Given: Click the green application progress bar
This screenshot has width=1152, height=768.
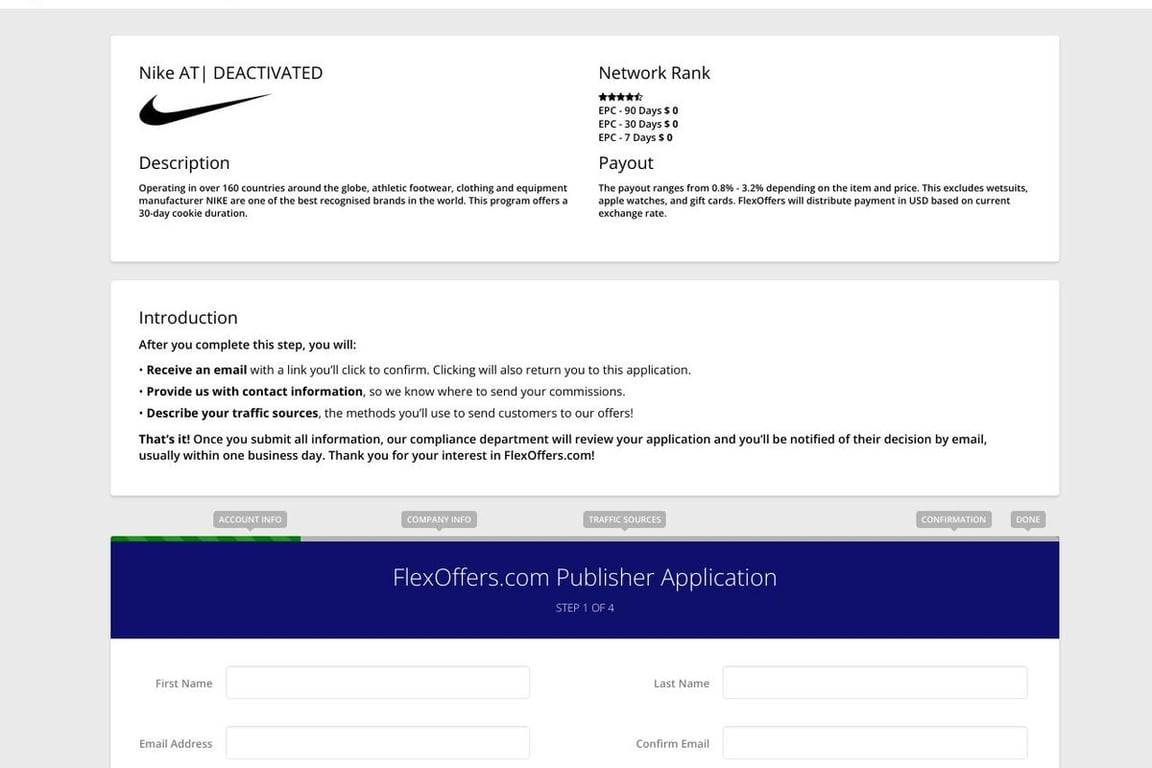Looking at the screenshot, I should click(205, 539).
